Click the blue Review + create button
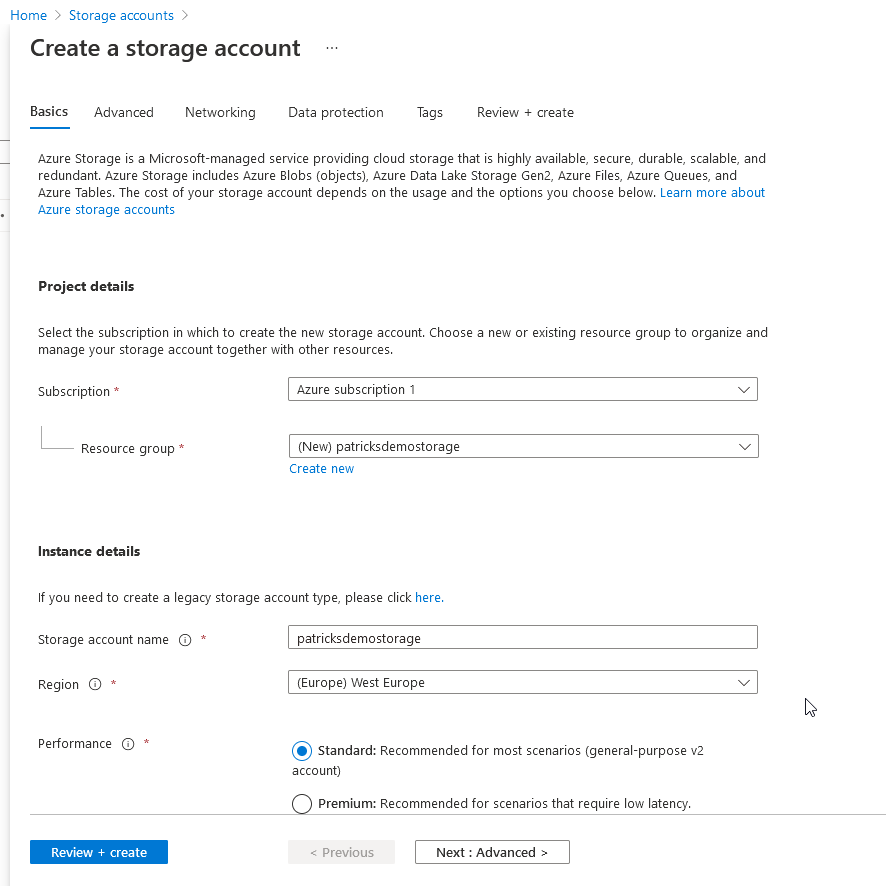The width and height of the screenshot is (886, 886). (x=99, y=852)
